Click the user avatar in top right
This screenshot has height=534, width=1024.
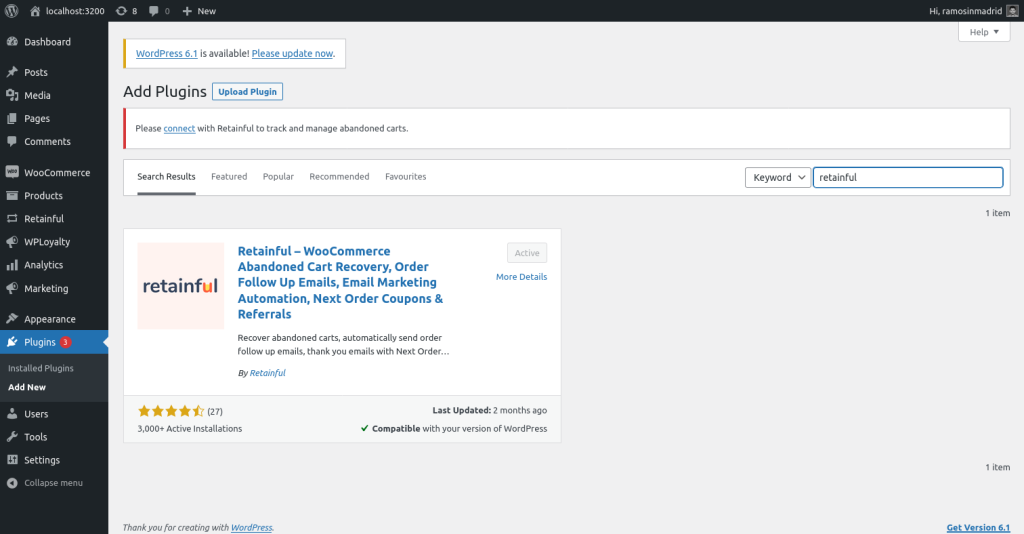(1012, 11)
